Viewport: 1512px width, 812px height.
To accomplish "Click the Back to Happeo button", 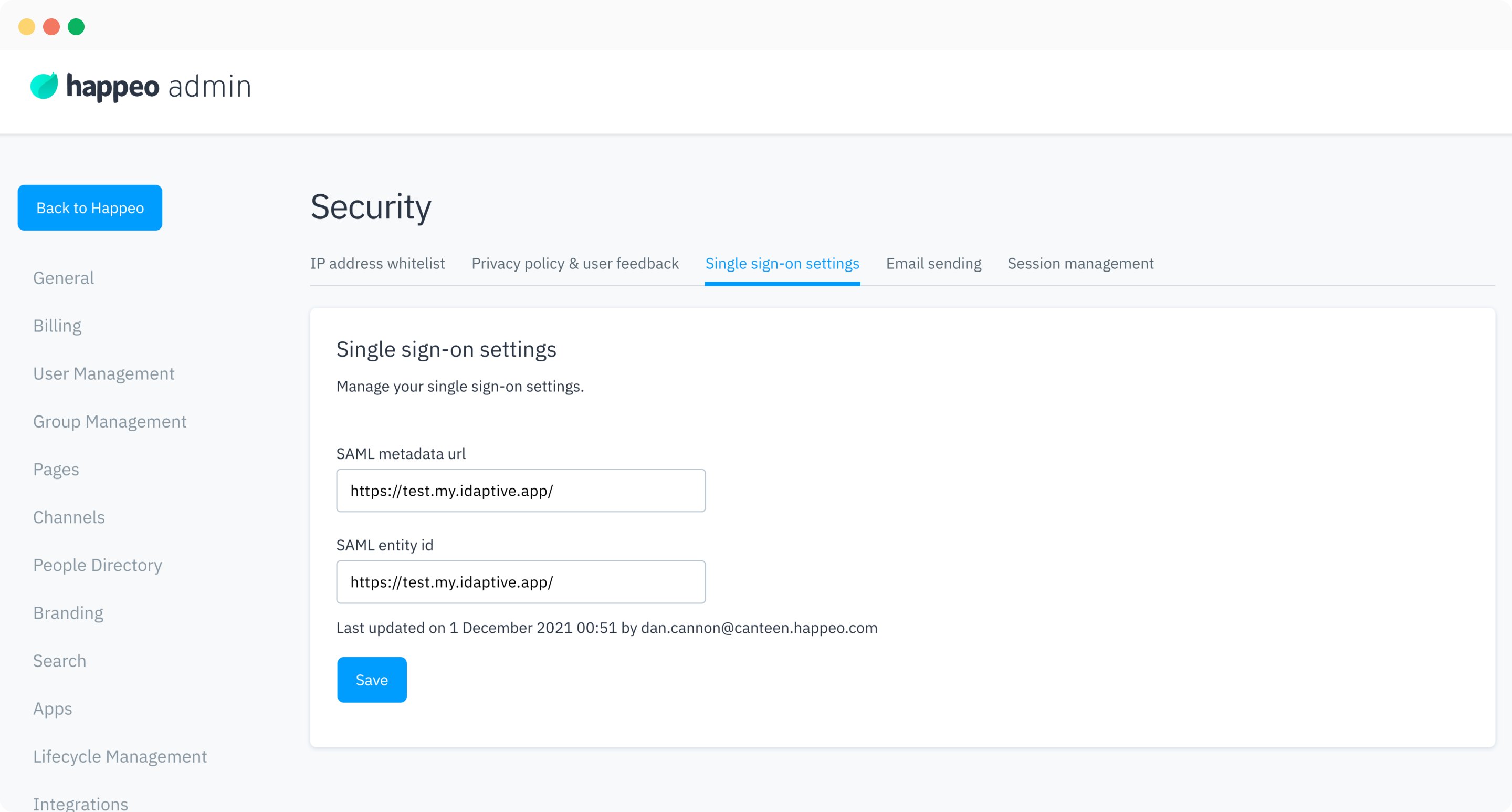I will point(89,207).
